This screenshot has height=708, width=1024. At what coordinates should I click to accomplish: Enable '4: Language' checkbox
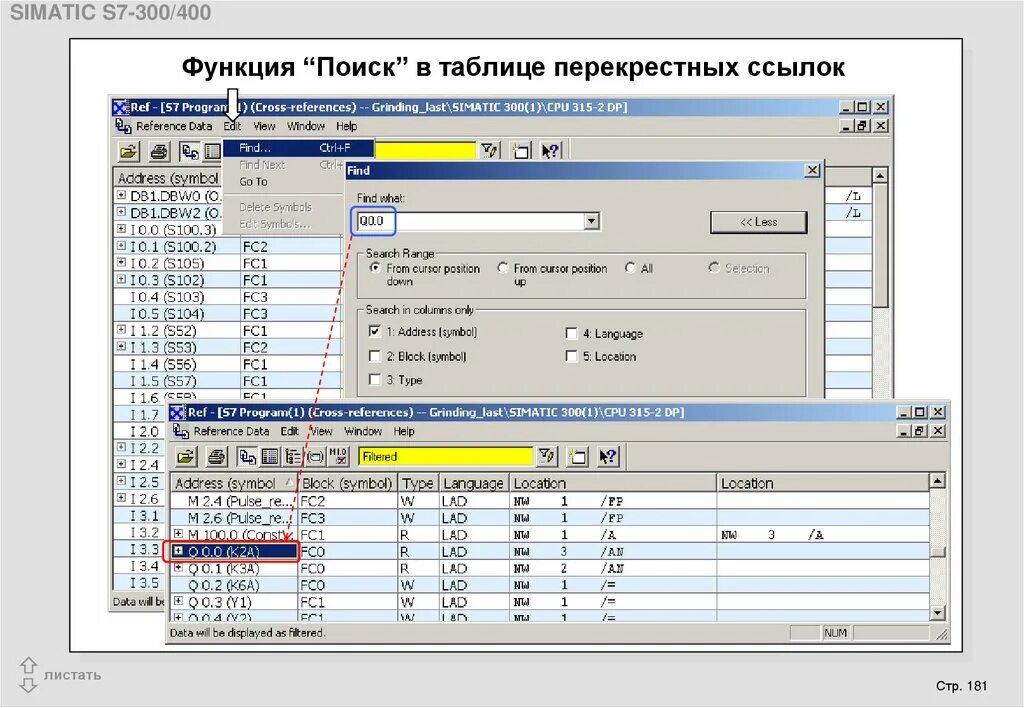click(571, 333)
